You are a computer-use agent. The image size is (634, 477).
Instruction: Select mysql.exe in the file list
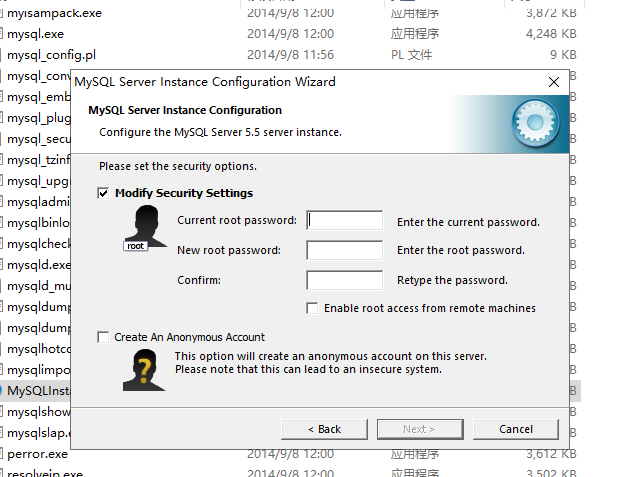tap(36, 34)
